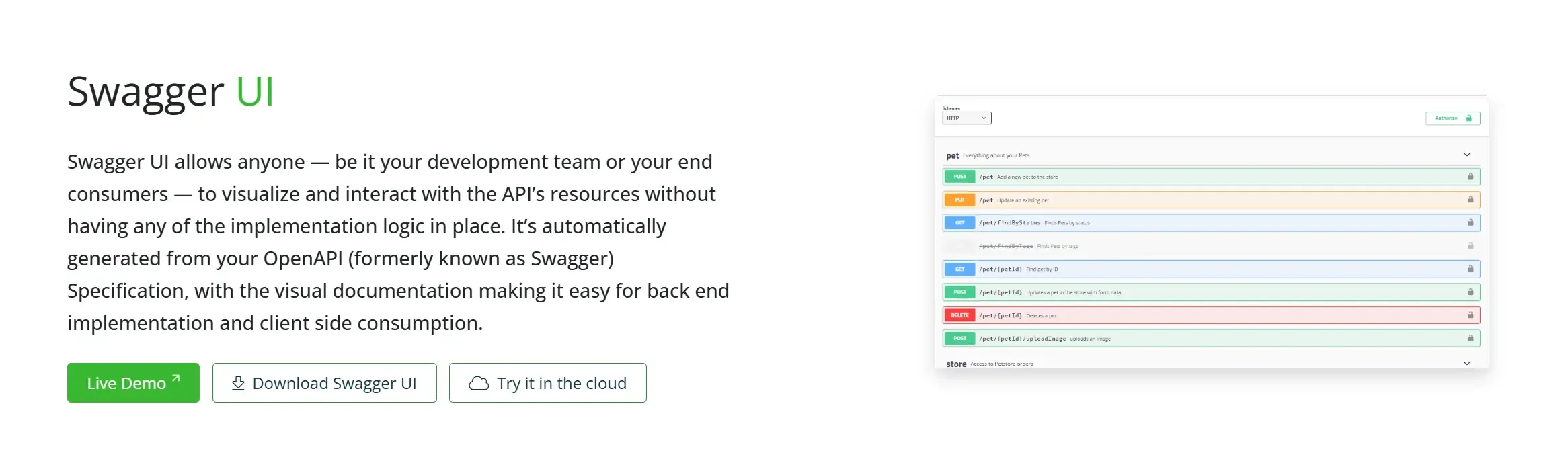The height and width of the screenshot is (459, 1568).
Task: Click lock icon on /pet/findByStatus row
Action: pyautogui.click(x=1471, y=222)
